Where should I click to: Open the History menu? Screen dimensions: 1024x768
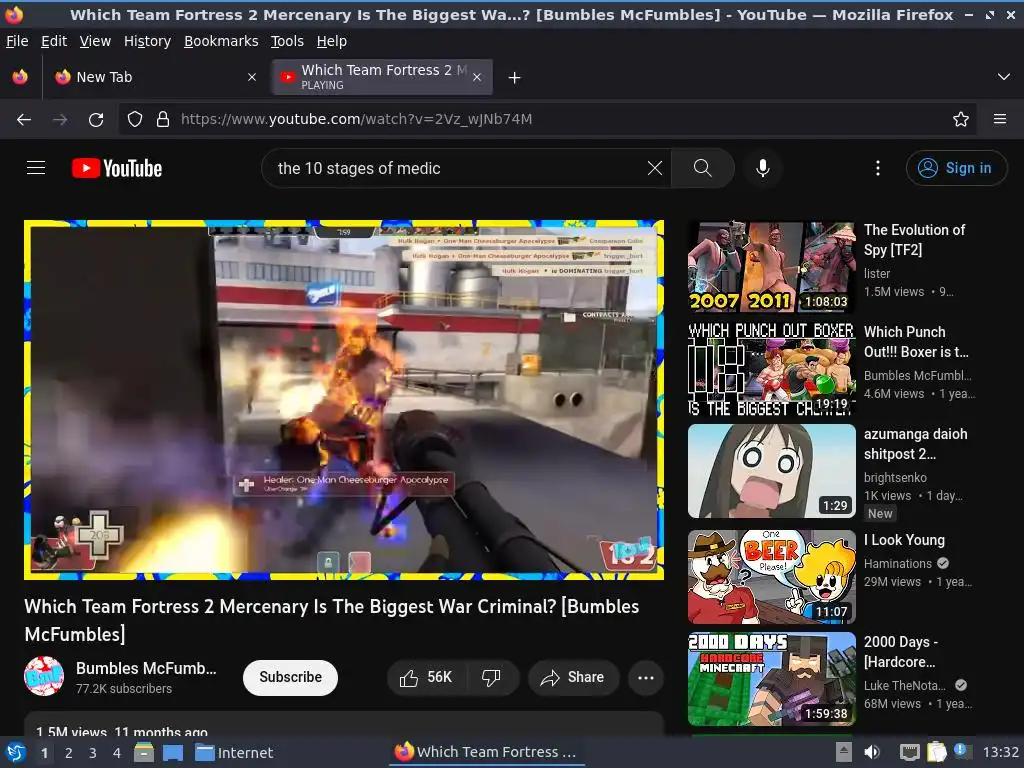tap(147, 41)
